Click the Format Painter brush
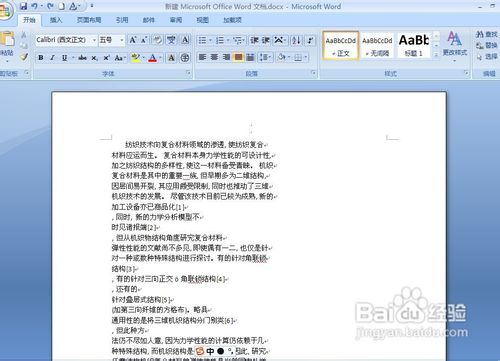Screen dimensions: 500x361 [x=24, y=57]
